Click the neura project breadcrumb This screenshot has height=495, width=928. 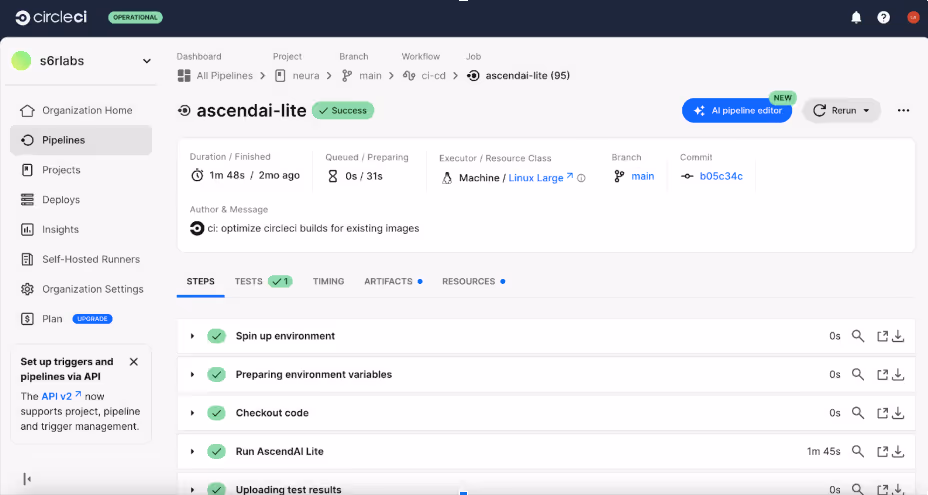297,76
